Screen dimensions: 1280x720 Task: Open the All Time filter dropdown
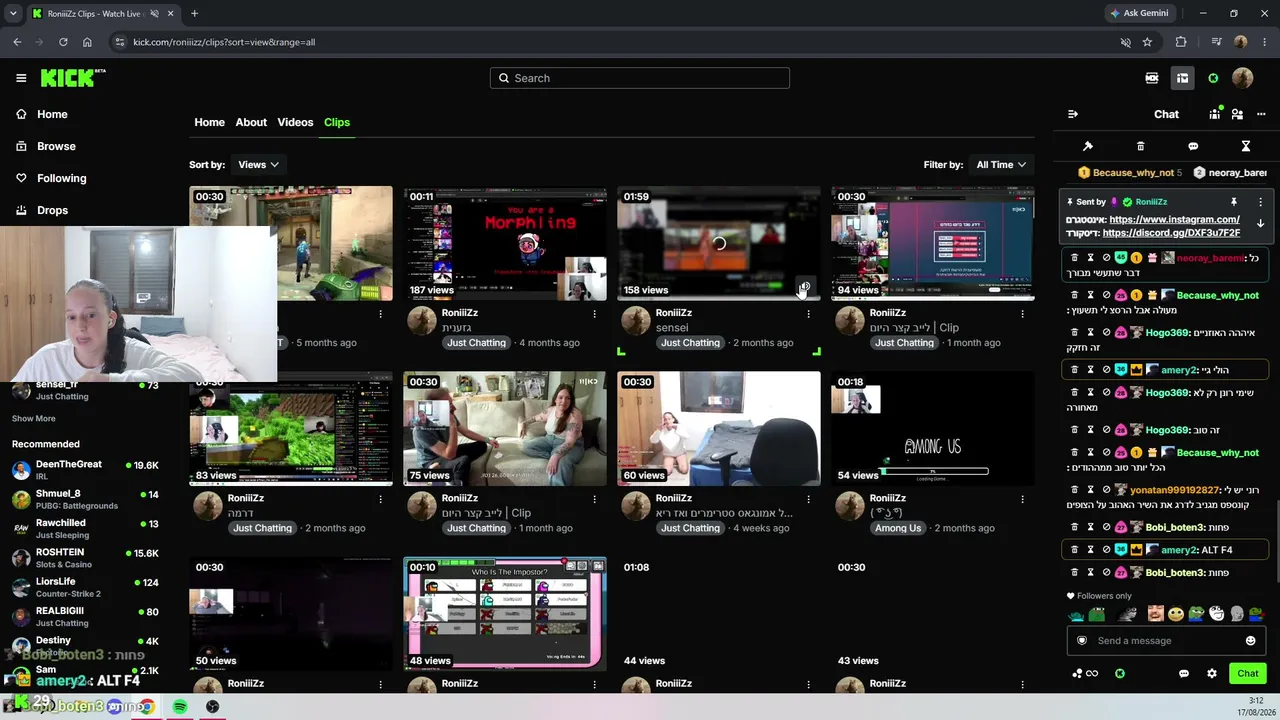1001,164
